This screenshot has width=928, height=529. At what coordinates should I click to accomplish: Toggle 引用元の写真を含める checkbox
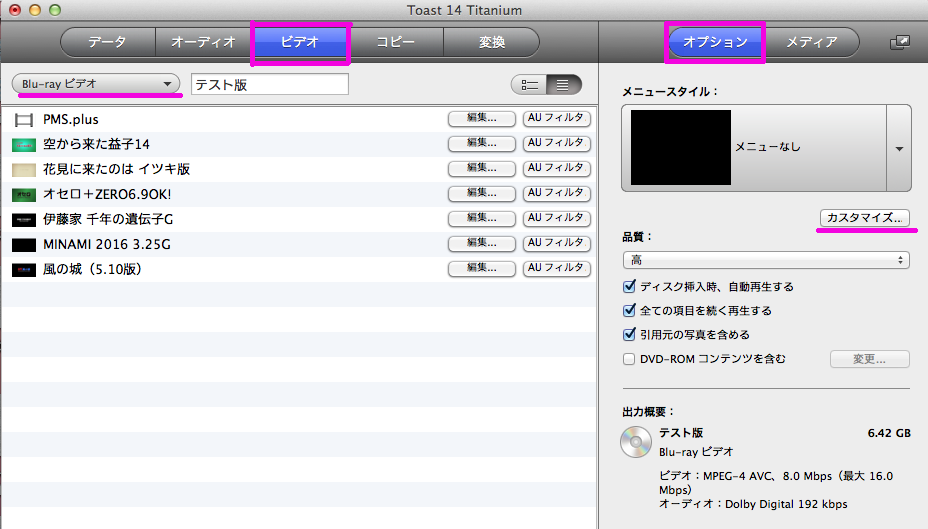click(x=629, y=334)
